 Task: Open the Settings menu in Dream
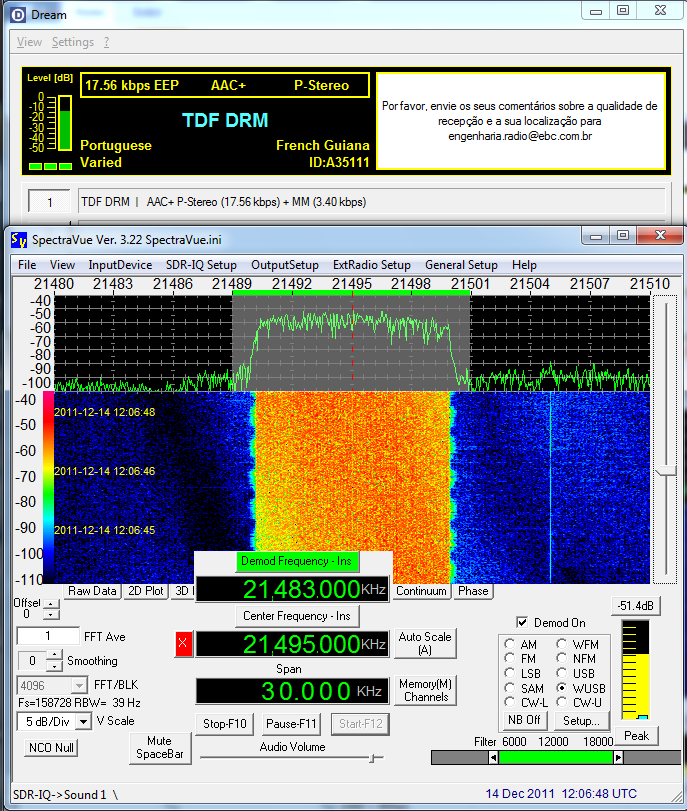pos(73,42)
